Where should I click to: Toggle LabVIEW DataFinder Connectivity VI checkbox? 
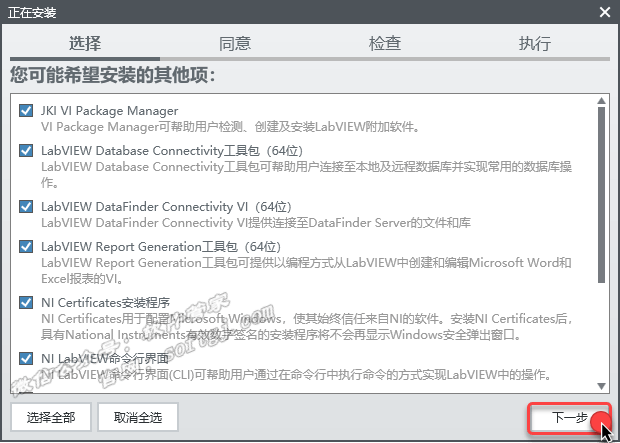[x=26, y=206]
